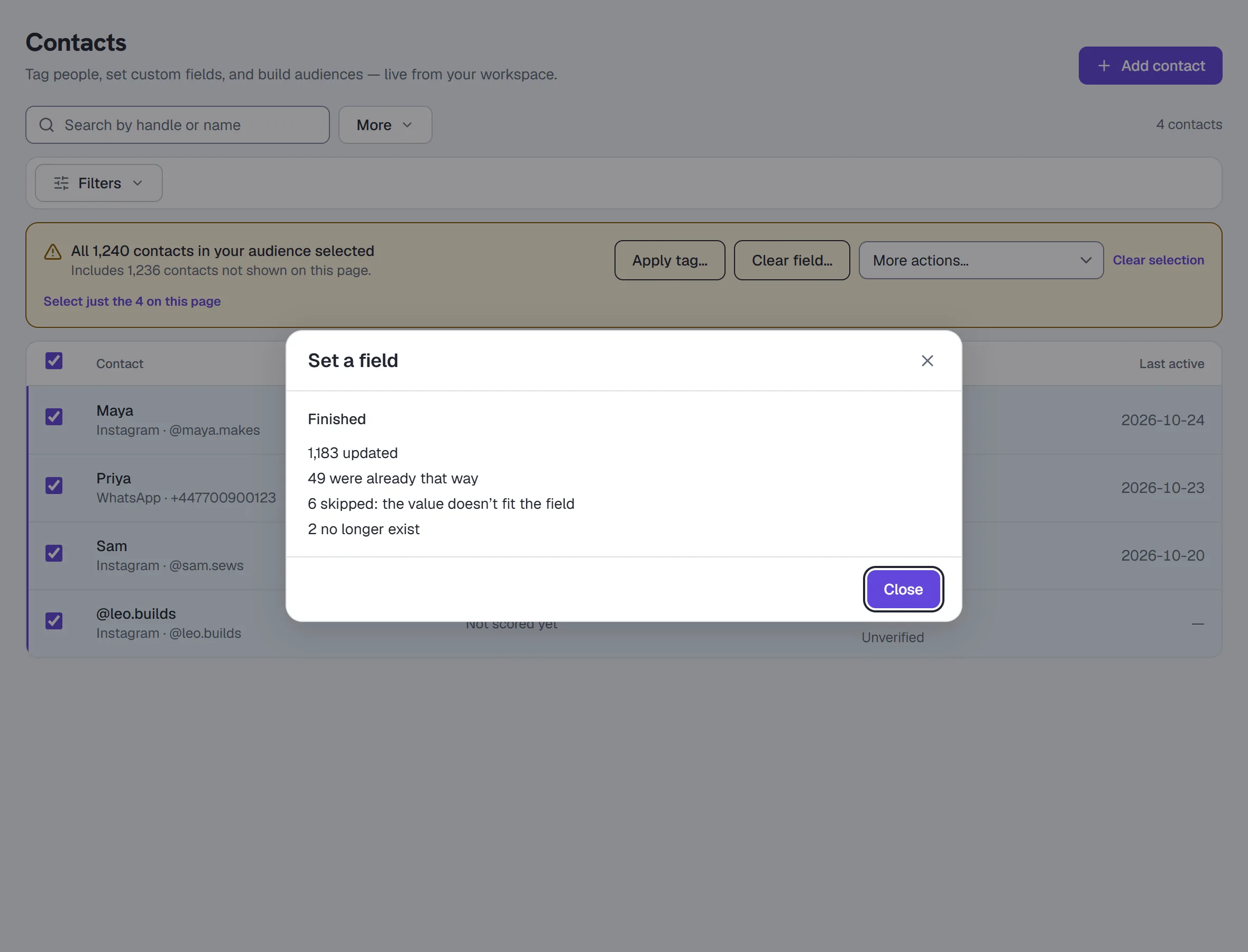Toggle the select-all checkbox in table header
This screenshot has height=952, width=1248.
pos(54,361)
